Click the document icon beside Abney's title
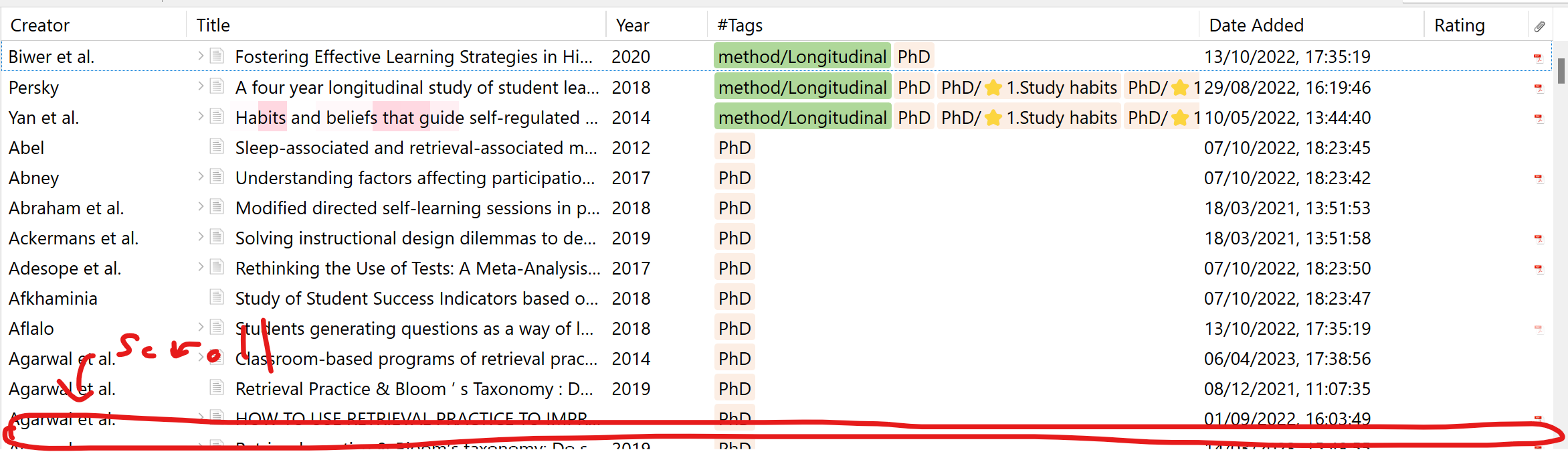Image resolution: width=1568 pixels, height=454 pixels. coord(216,177)
